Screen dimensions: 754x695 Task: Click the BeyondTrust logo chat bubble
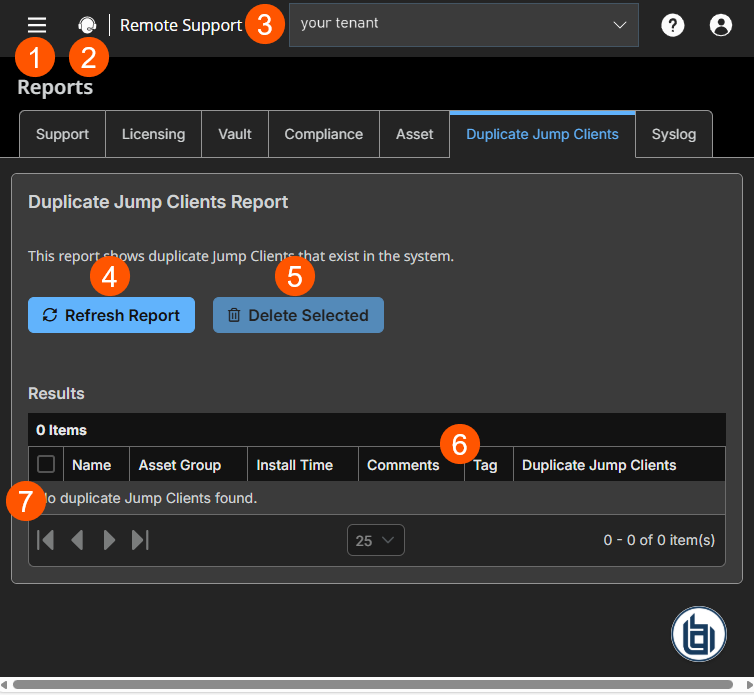point(699,633)
